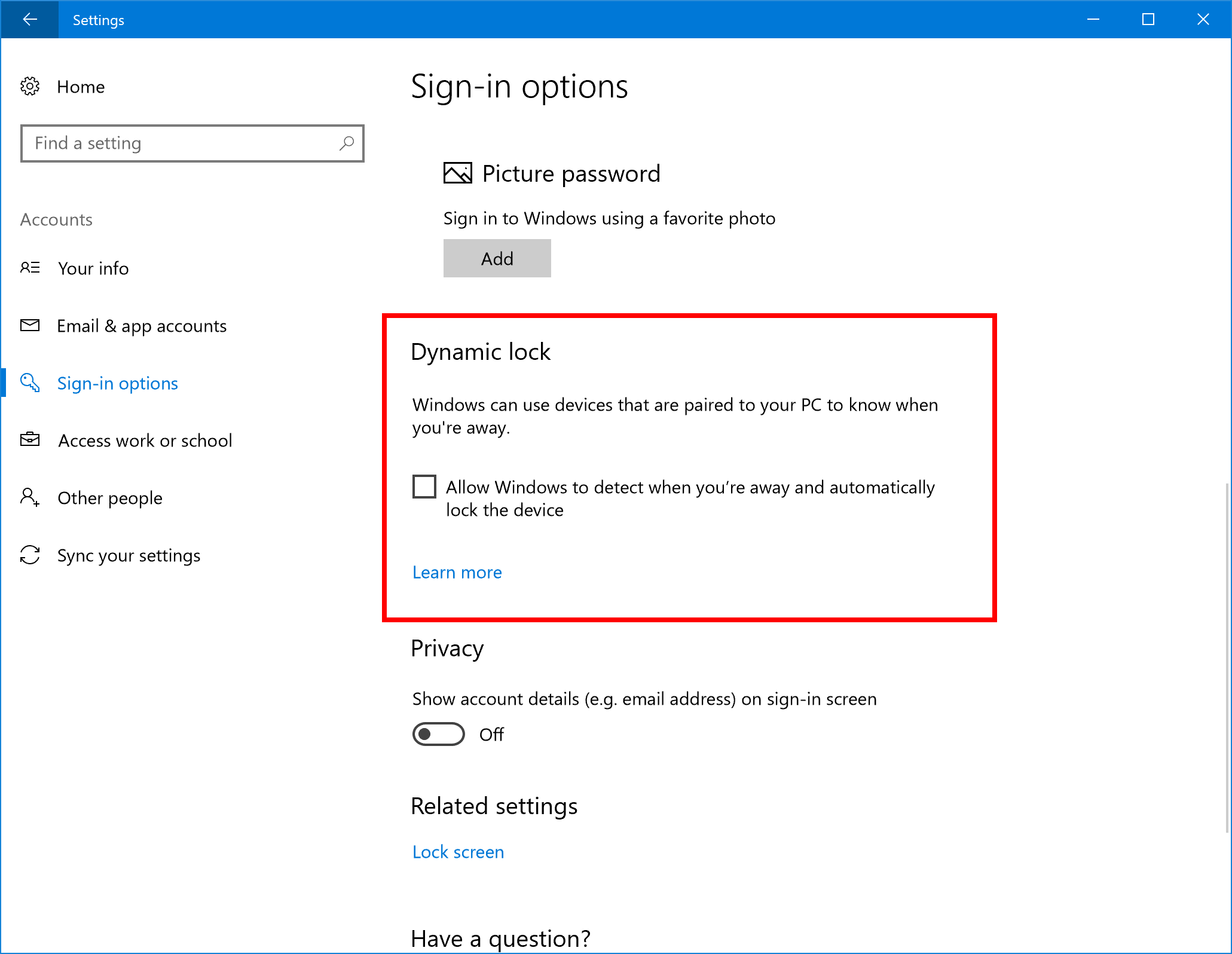Click the Sync your settings refresh icon
1232x954 pixels.
click(x=30, y=555)
